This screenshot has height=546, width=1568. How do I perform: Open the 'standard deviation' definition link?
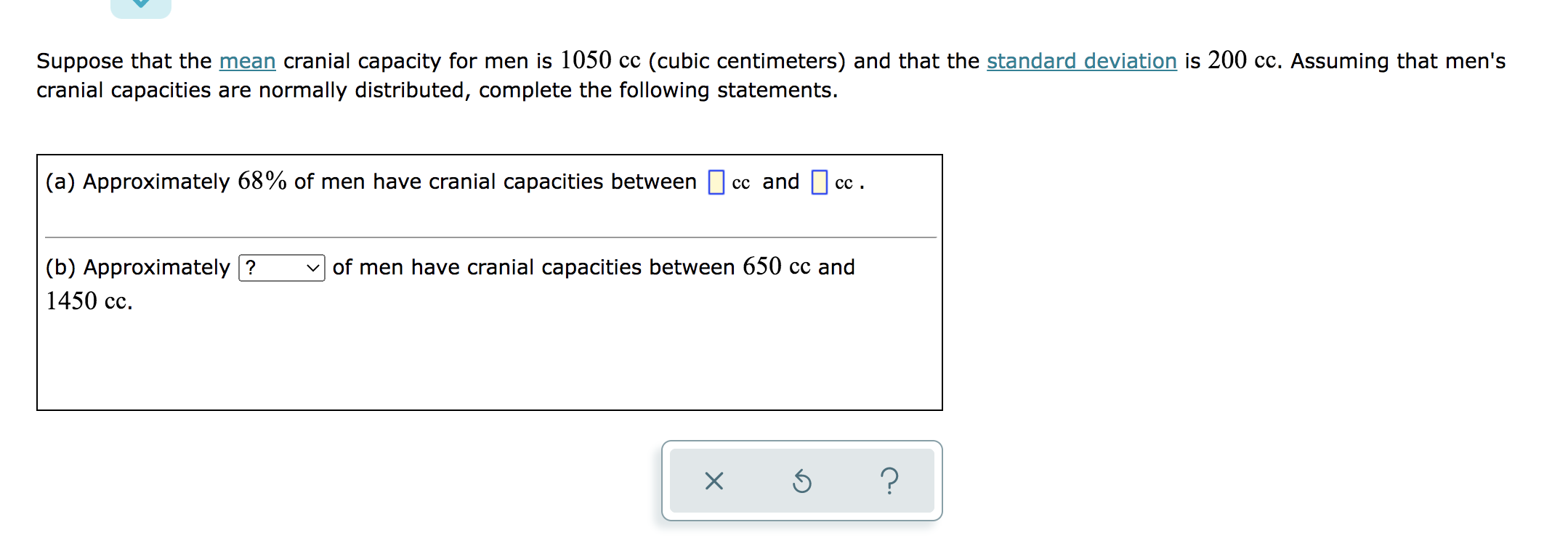(x=1080, y=61)
